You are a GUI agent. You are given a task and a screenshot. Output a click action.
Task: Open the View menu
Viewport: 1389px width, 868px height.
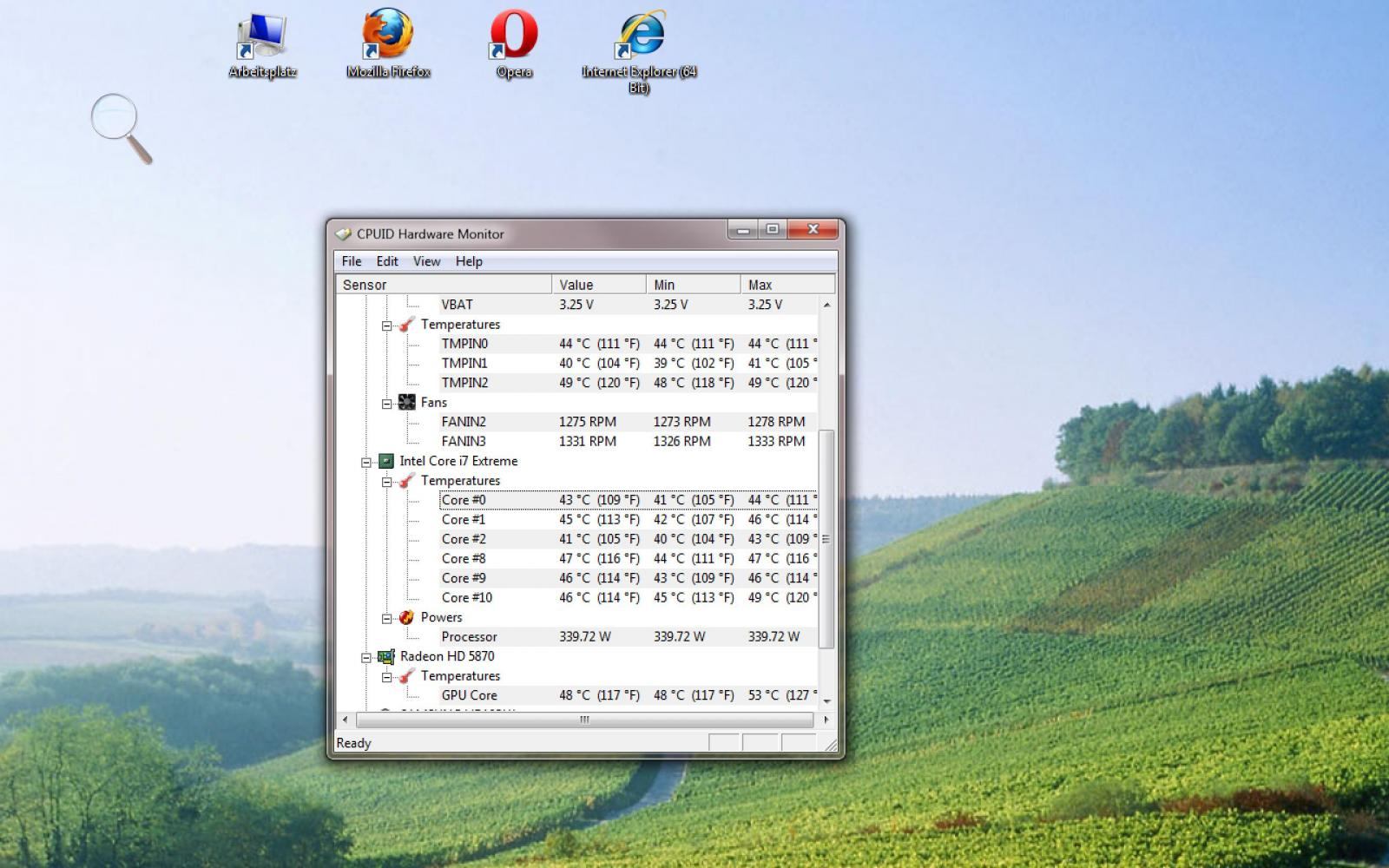pos(426,261)
